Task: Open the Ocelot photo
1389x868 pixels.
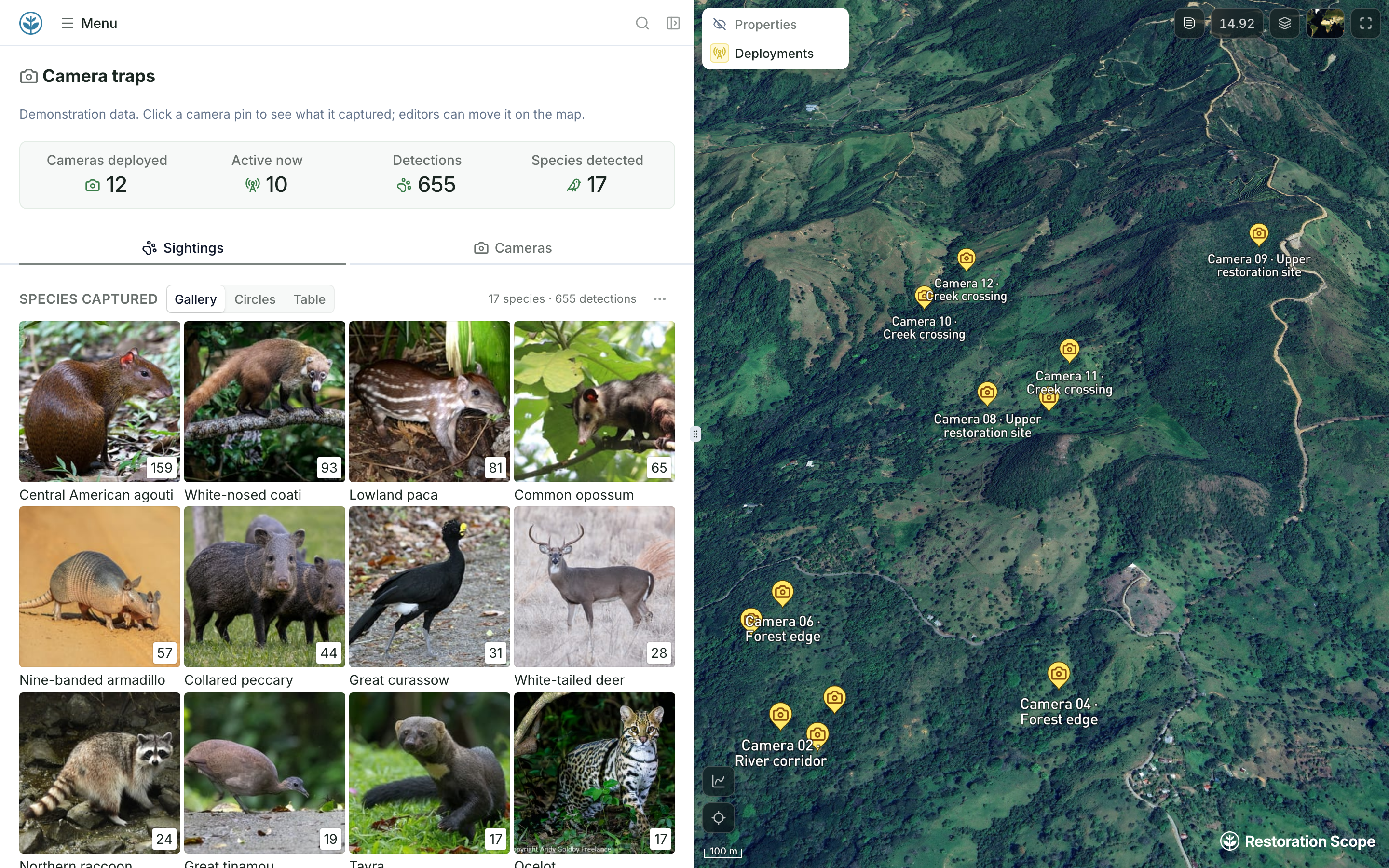Action: click(595, 773)
